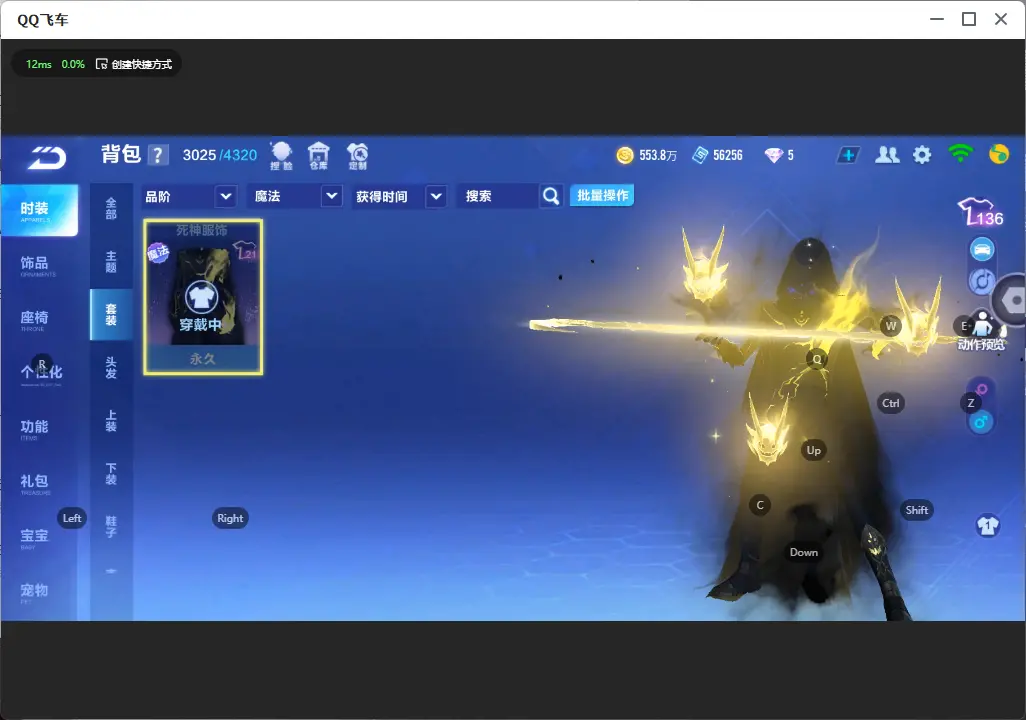
Task: Open the backpack help question mark
Action: tap(158, 156)
